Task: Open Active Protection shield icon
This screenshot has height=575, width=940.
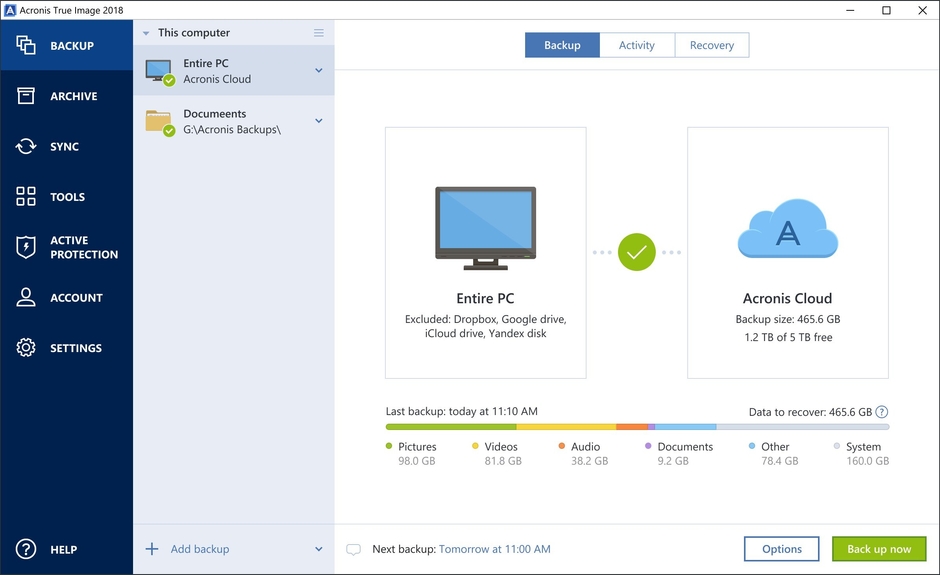Action: click(x=26, y=248)
